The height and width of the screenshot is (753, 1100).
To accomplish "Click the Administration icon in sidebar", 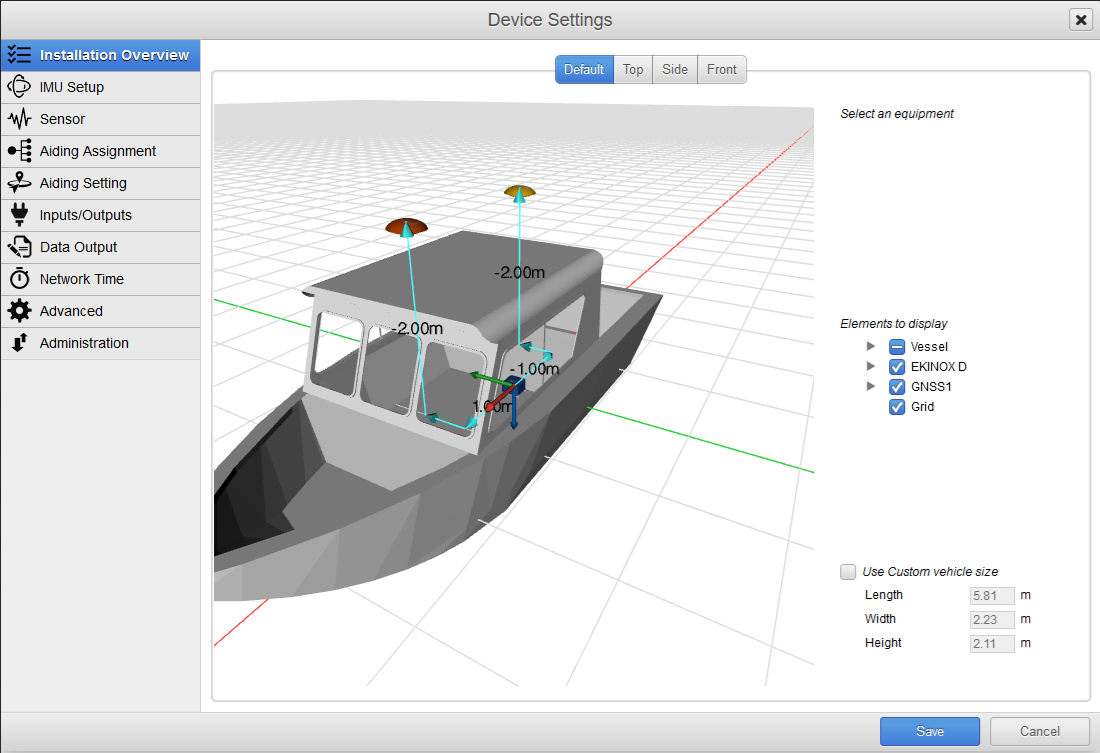I will coord(19,343).
